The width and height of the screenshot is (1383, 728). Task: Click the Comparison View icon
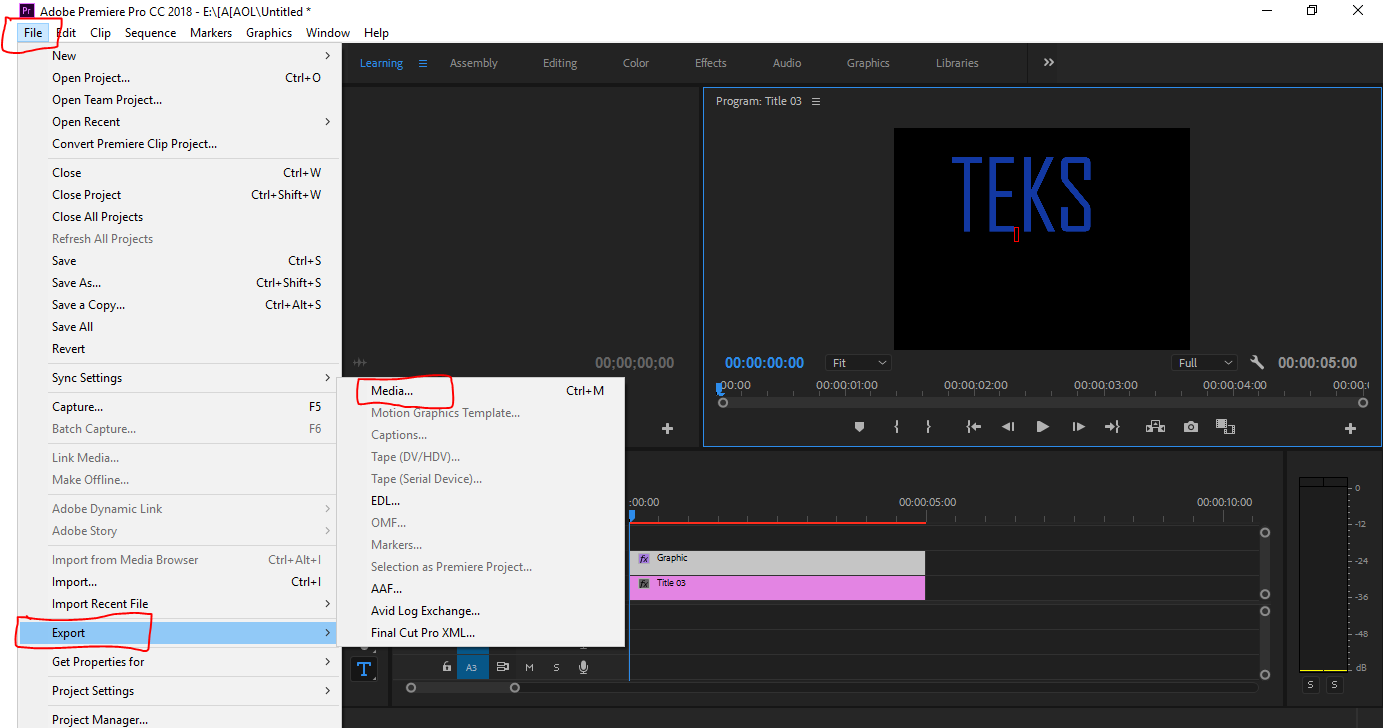(1225, 427)
